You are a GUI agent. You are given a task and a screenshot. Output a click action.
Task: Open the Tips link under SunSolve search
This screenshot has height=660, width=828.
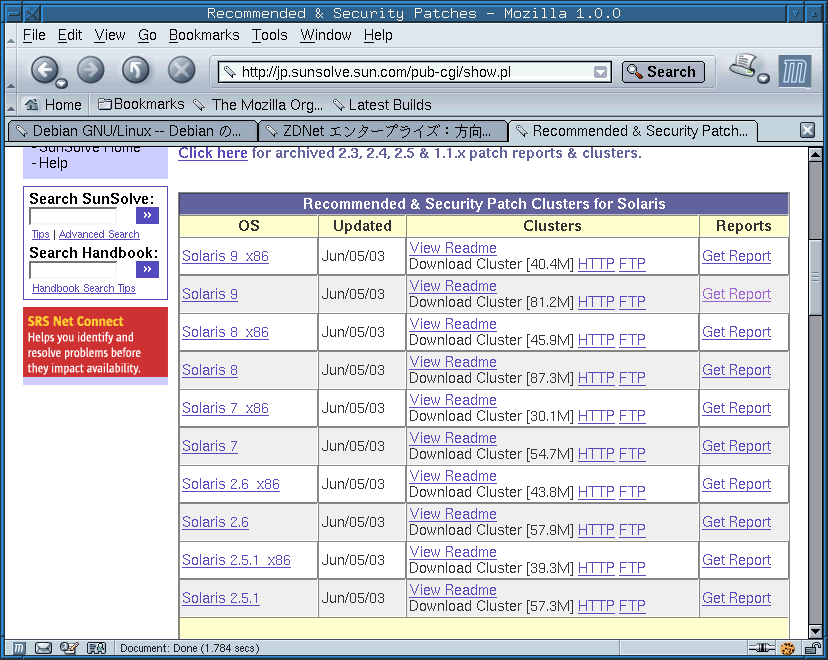[x=41, y=234]
